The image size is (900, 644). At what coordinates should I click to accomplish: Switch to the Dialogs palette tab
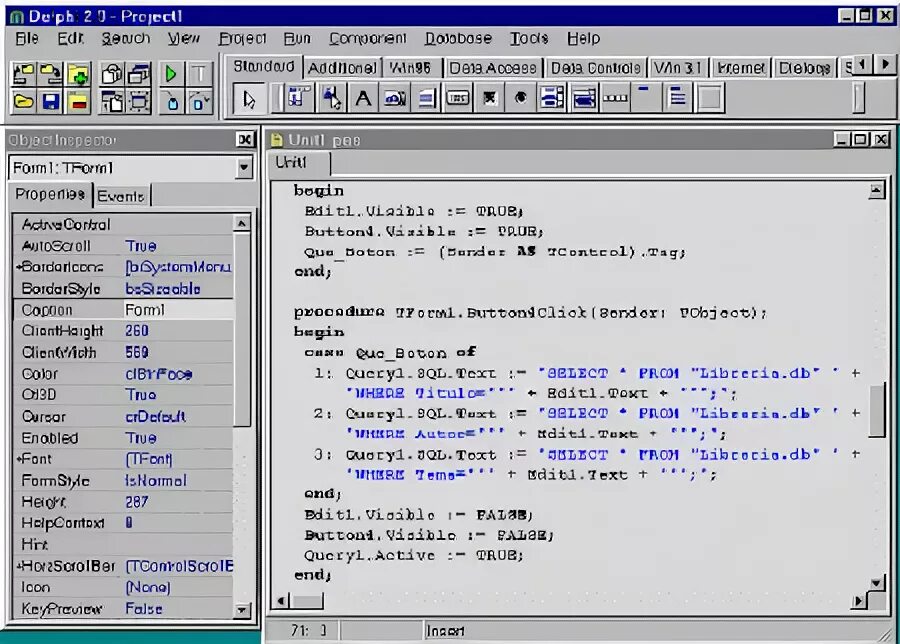(x=804, y=68)
